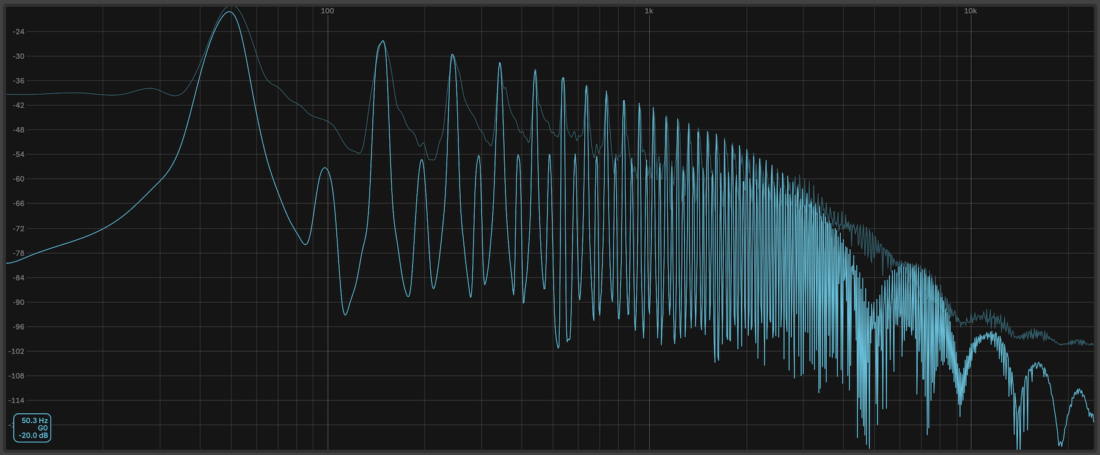Click the -90 dB scale label
Screen dimensions: 1100x455
click(x=18, y=302)
